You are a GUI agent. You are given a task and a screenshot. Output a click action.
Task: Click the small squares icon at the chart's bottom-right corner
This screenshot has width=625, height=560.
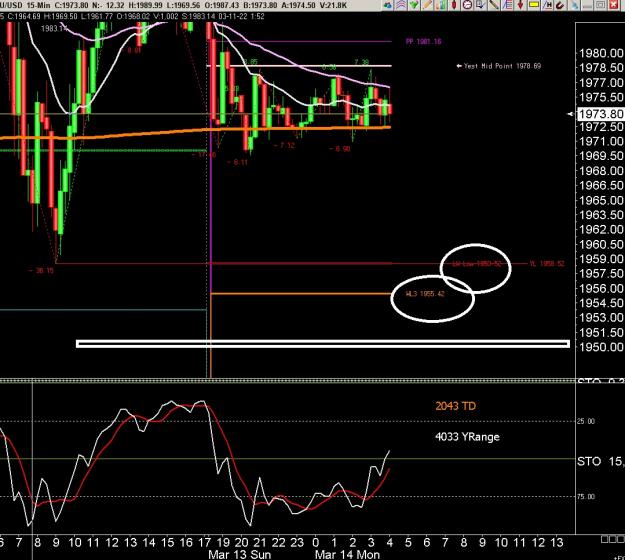point(613,539)
